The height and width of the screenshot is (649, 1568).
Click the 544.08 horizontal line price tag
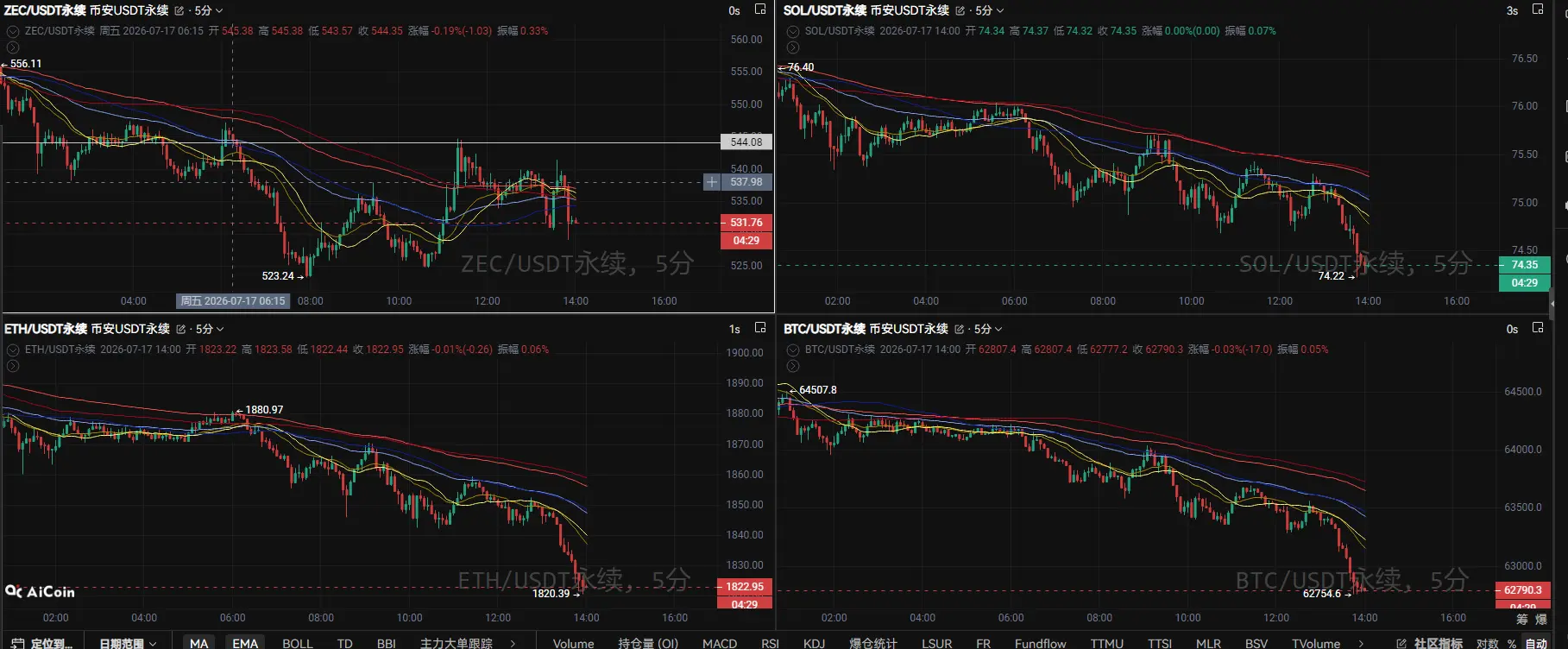pyautogui.click(x=746, y=142)
